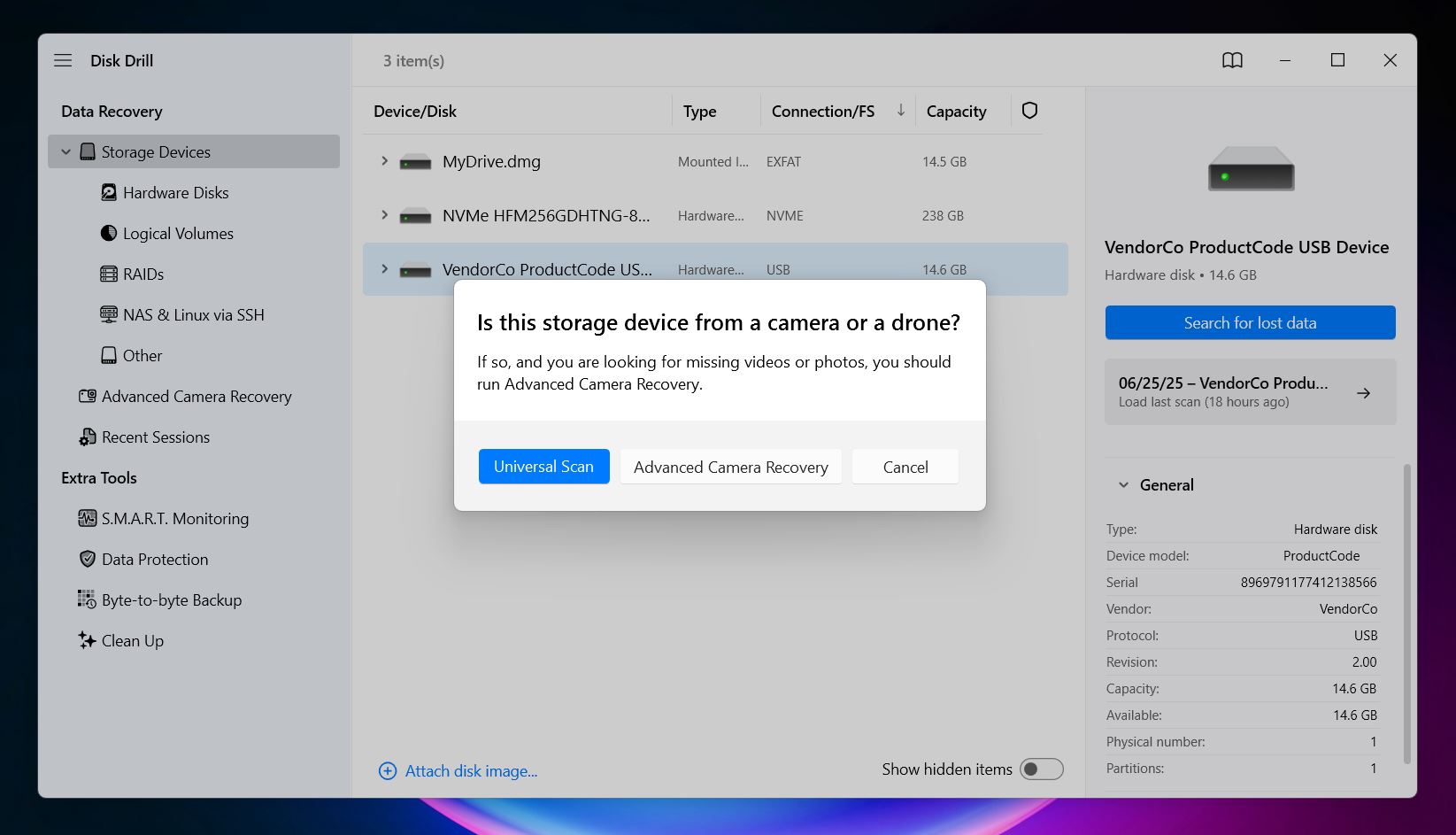1456x835 pixels.
Task: Click the plus icon for Attach disk image
Action: point(388,771)
